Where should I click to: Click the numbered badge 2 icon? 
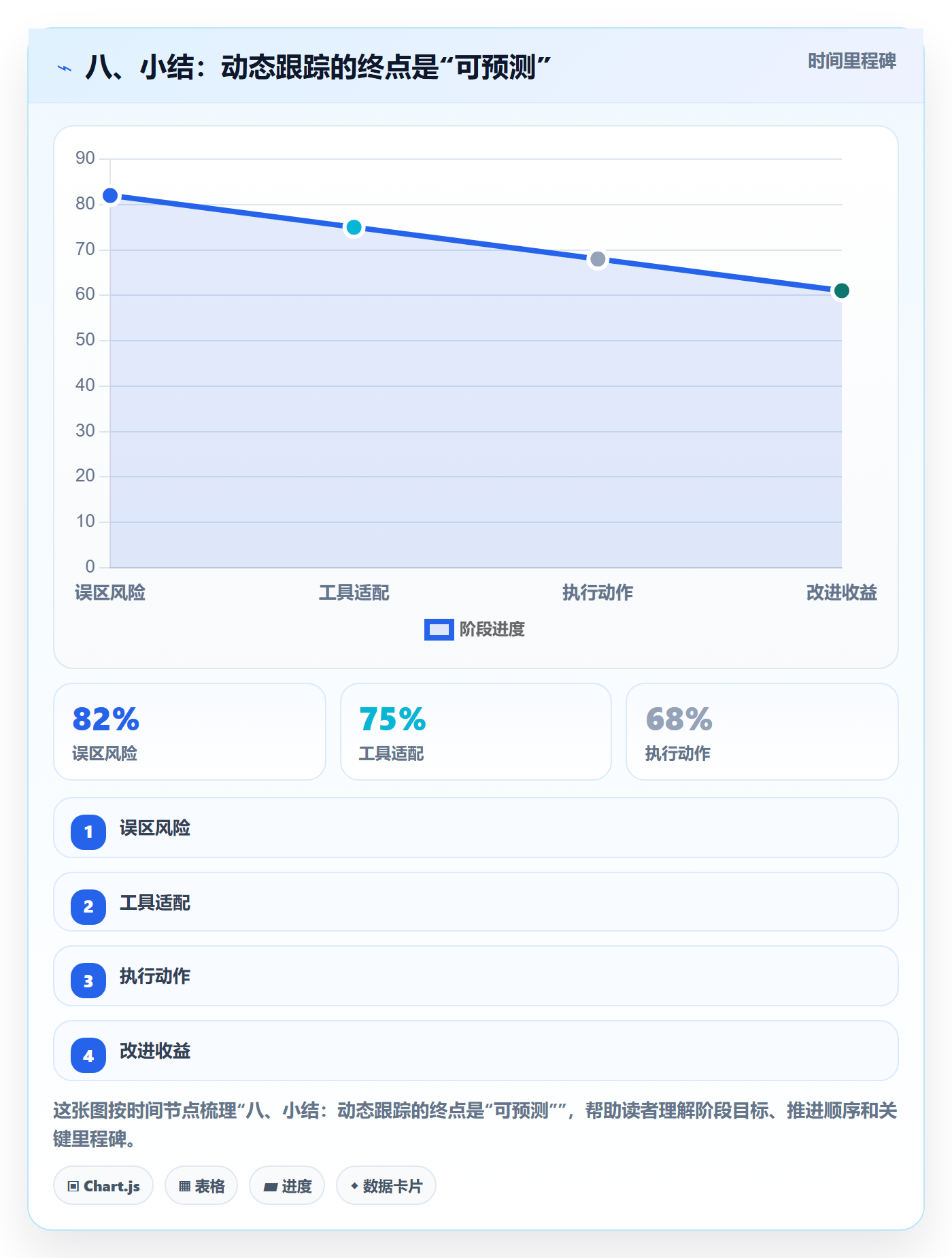[x=88, y=906]
